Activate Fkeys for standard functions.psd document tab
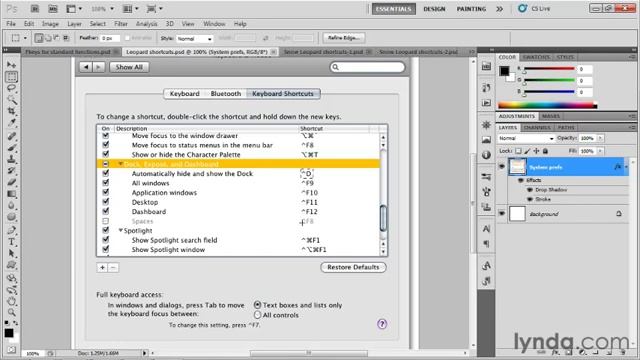 click(x=68, y=52)
